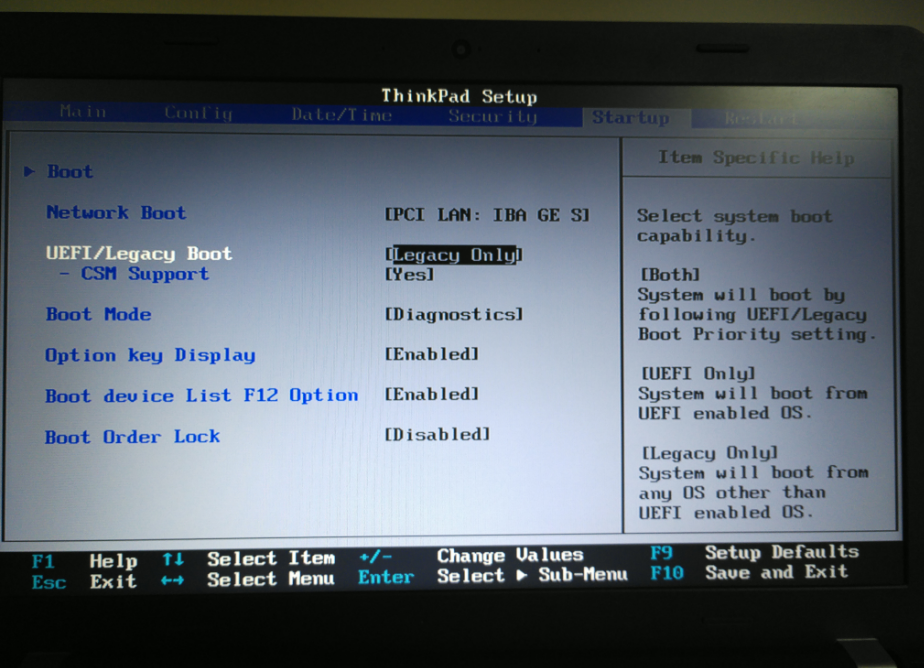This screenshot has height=668, width=924.
Task: Open the Date/Time tab
Action: click(342, 114)
